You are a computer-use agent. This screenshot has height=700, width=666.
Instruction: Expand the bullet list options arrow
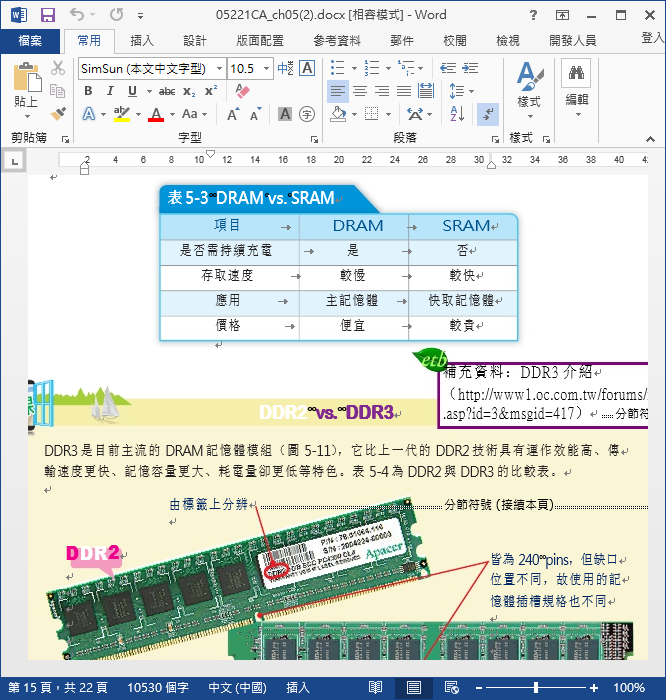pos(354,69)
